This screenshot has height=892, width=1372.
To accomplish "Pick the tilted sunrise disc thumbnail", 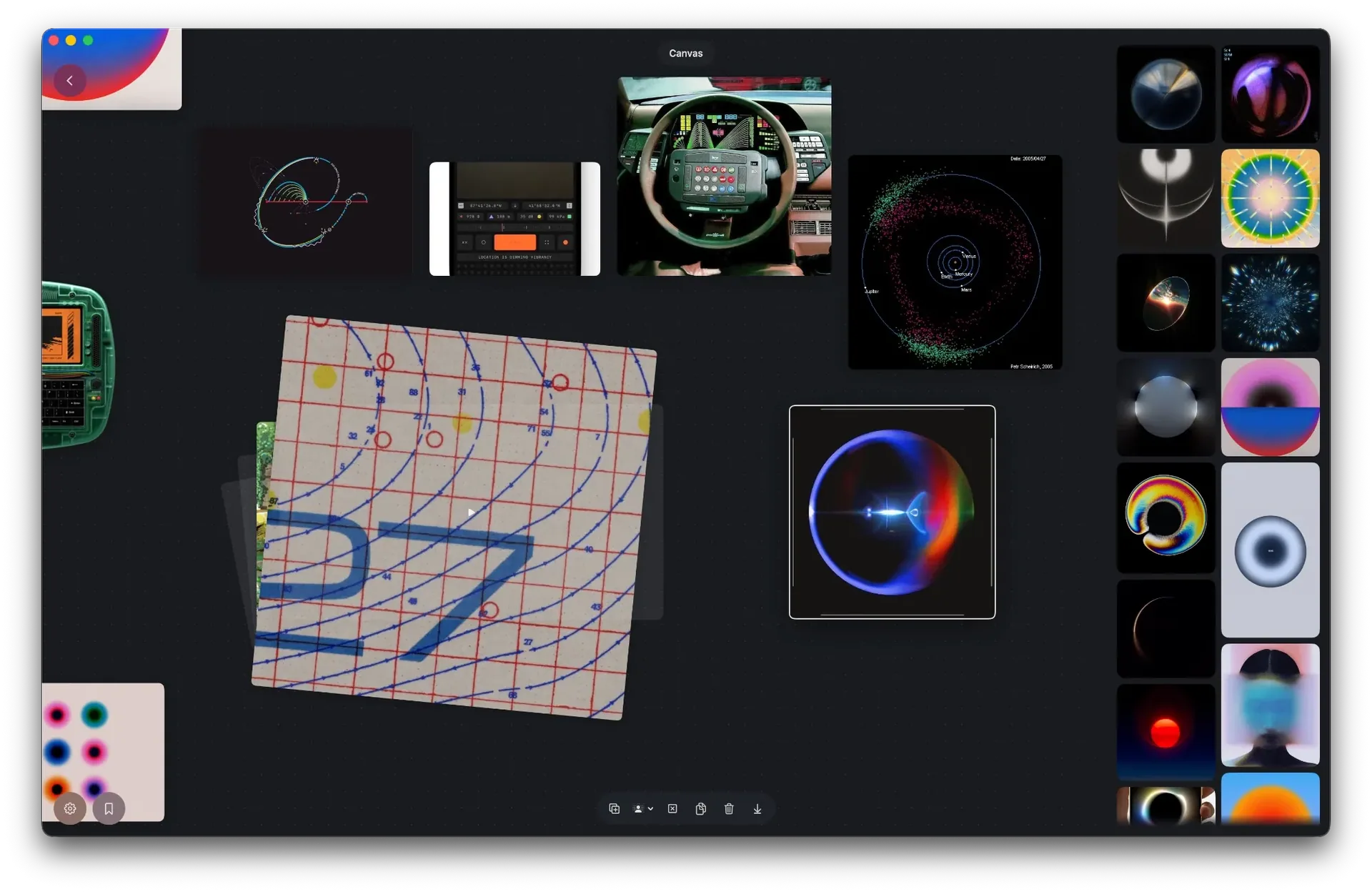I will 1165,302.
